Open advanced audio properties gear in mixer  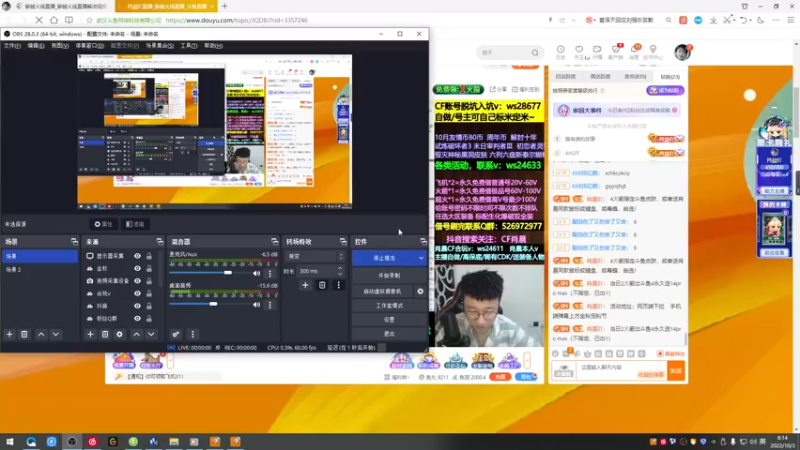coord(176,334)
